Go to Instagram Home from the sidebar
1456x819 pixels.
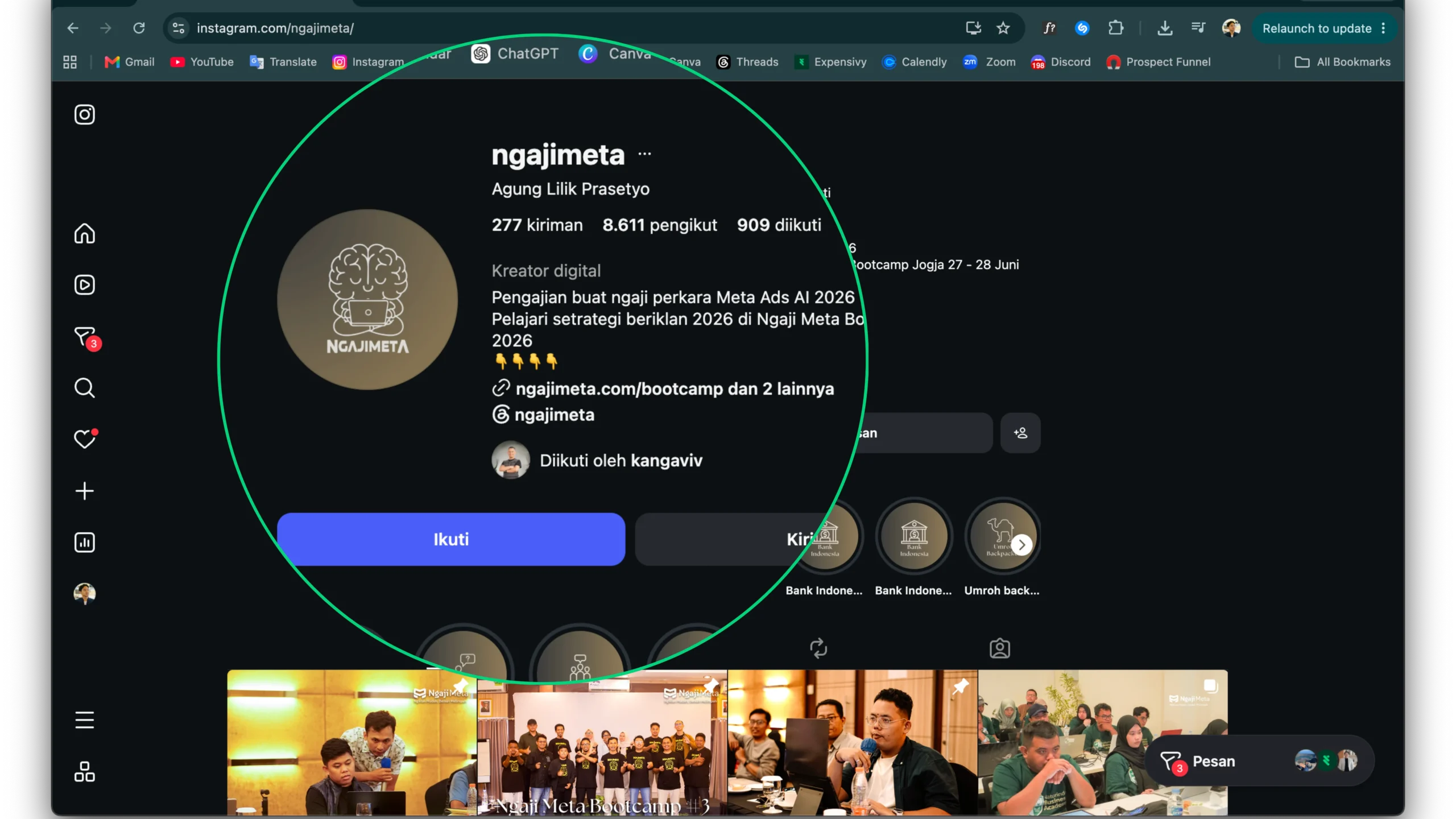[x=85, y=234]
